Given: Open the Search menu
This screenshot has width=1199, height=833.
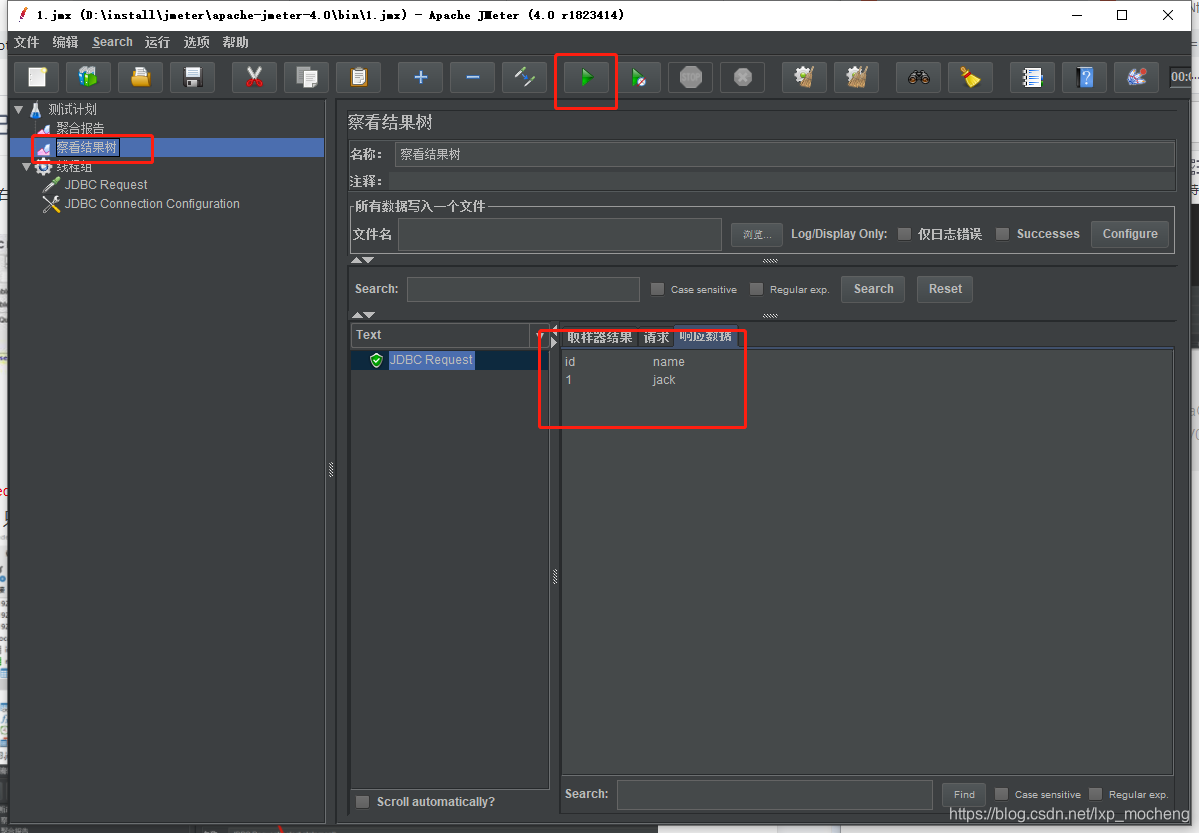Looking at the screenshot, I should click(112, 42).
